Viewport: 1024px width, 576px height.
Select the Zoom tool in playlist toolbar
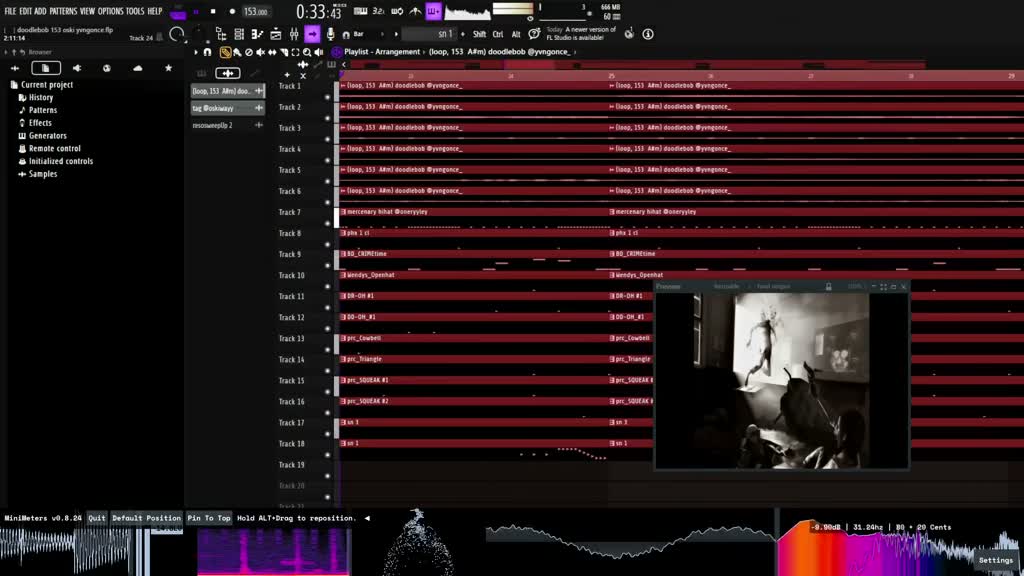(307, 52)
